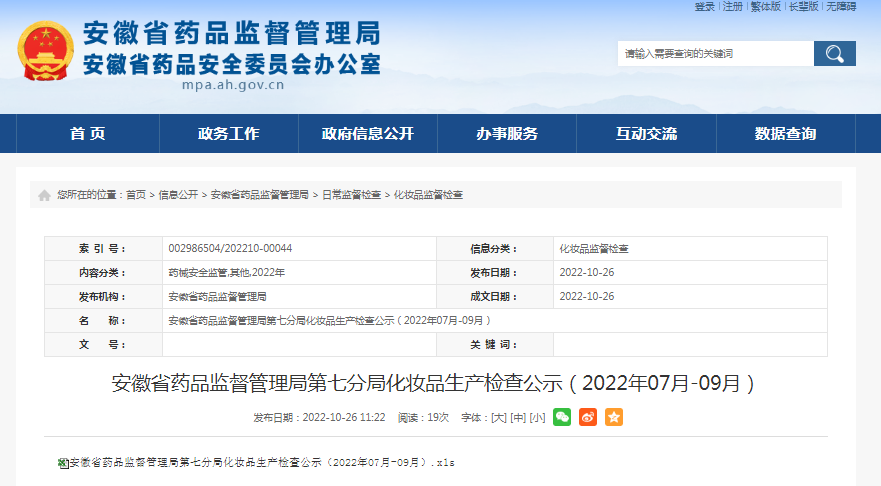
Task: Switch to 繁体版 version
Action: pos(766,6)
